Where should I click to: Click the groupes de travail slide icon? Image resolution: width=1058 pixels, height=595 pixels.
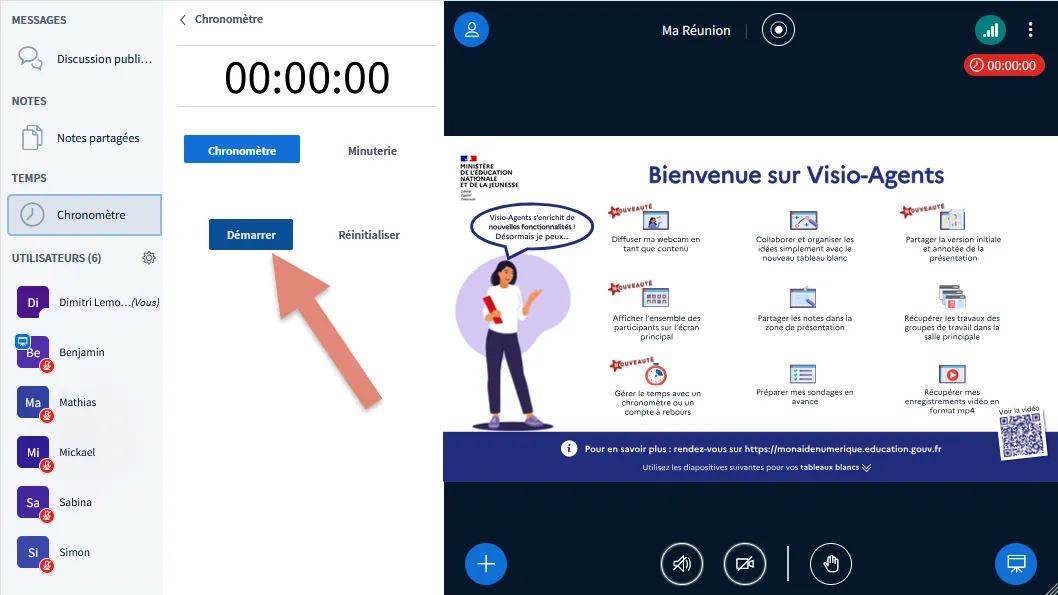click(952, 297)
